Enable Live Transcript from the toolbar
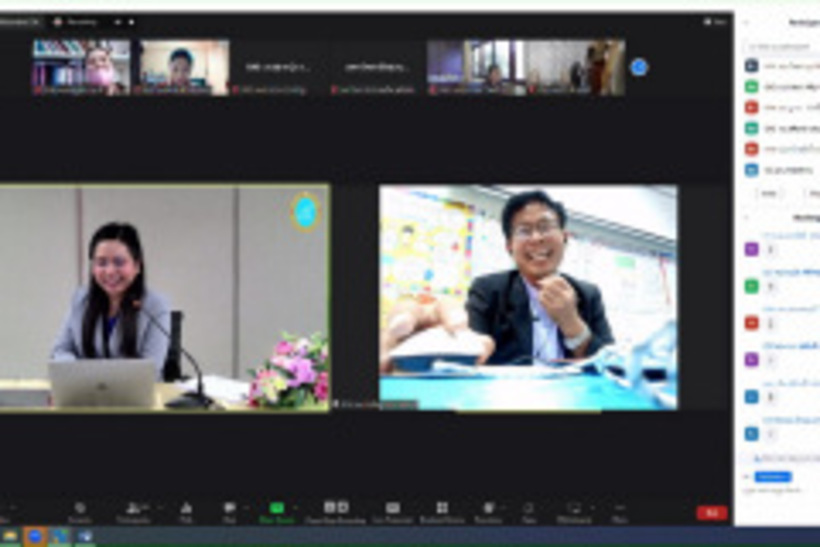The height and width of the screenshot is (547, 820). (393, 512)
